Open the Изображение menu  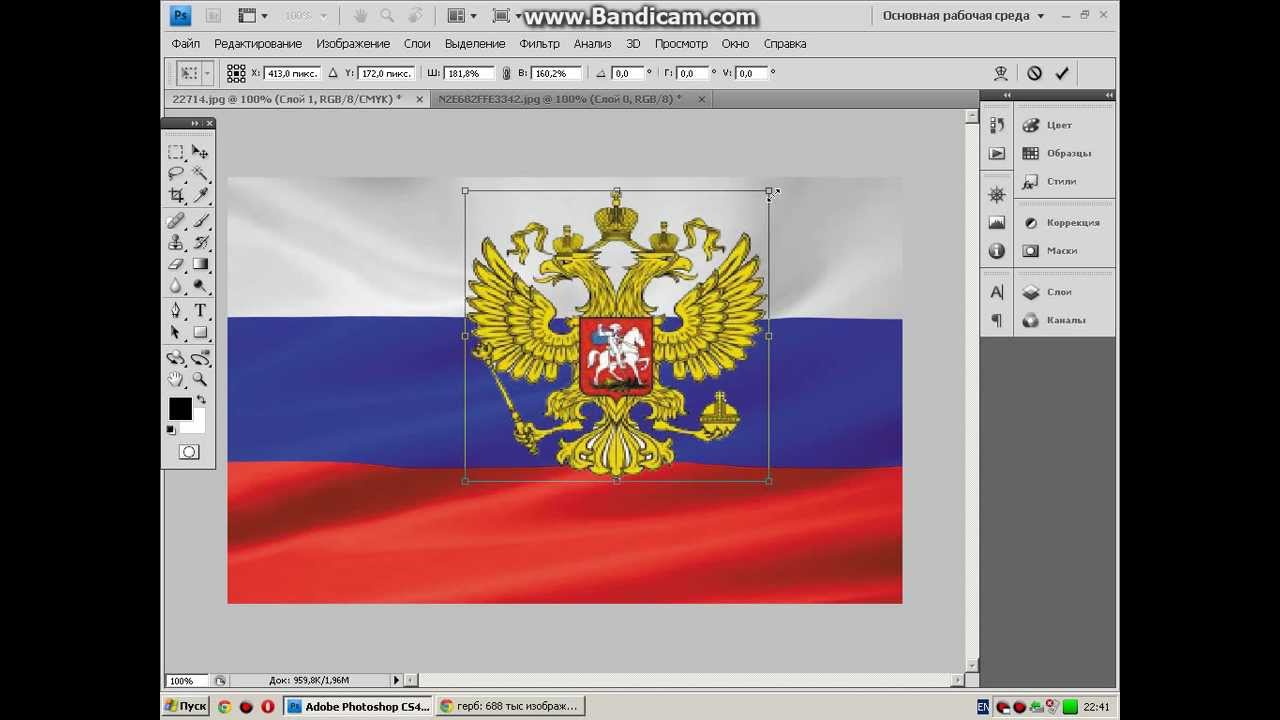(353, 44)
